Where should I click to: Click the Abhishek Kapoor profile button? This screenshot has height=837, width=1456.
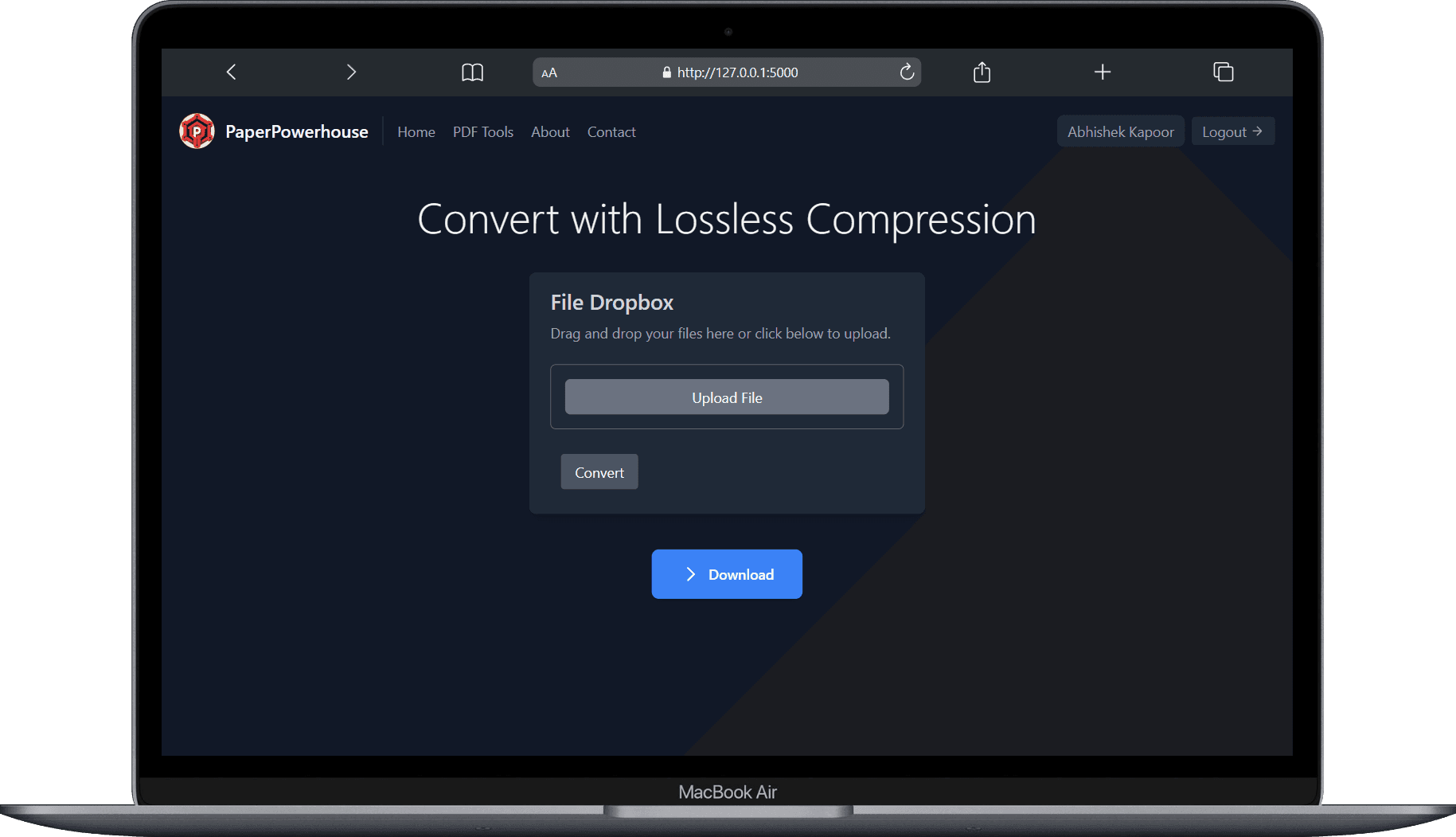pyautogui.click(x=1120, y=132)
